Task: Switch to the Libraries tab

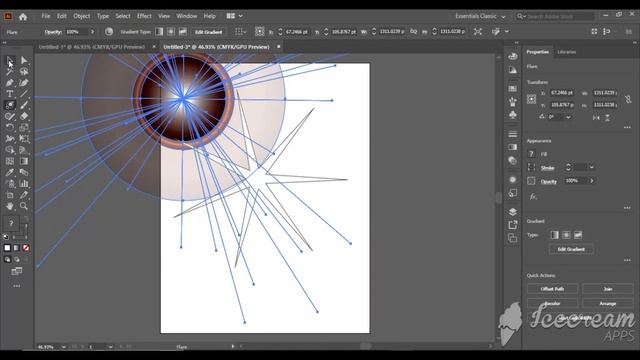Action: coord(567,52)
